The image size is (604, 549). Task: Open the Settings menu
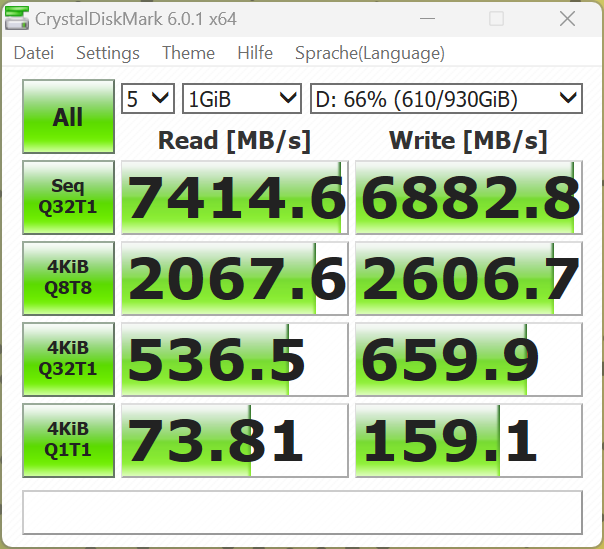(x=108, y=53)
